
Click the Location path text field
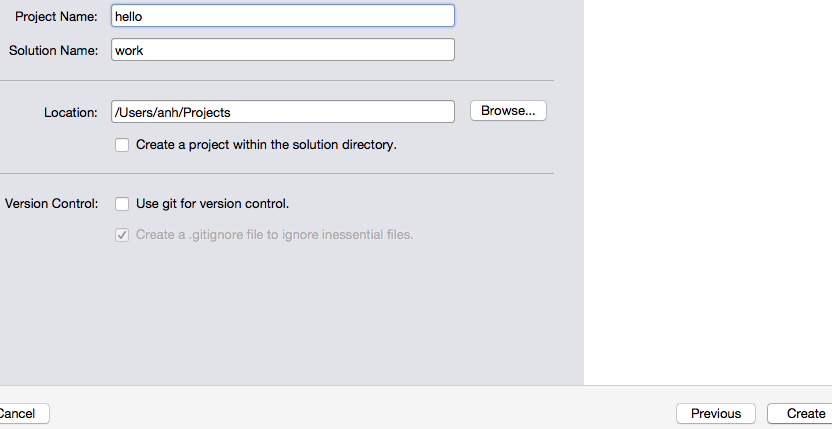click(x=283, y=112)
